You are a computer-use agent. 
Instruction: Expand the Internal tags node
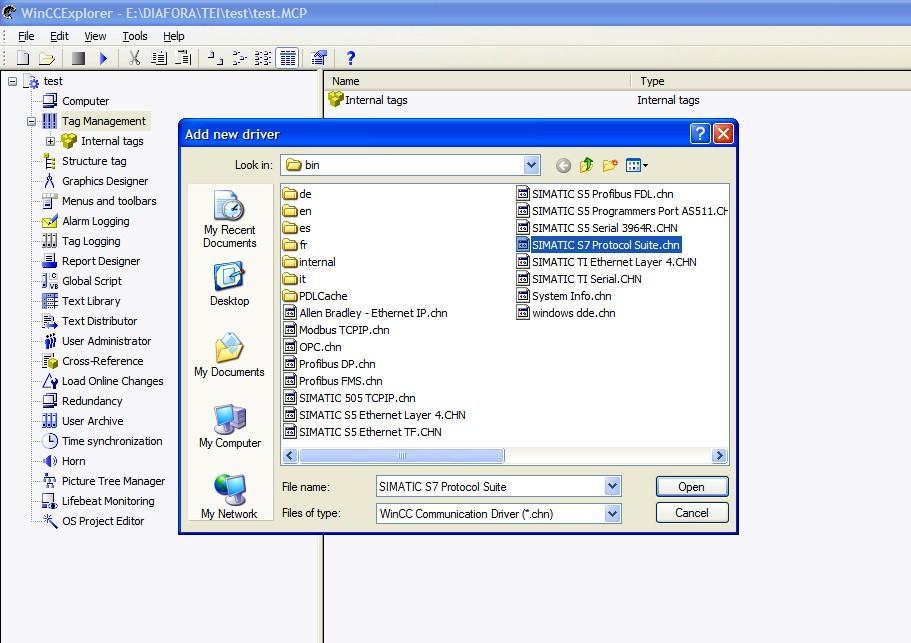(x=51, y=141)
